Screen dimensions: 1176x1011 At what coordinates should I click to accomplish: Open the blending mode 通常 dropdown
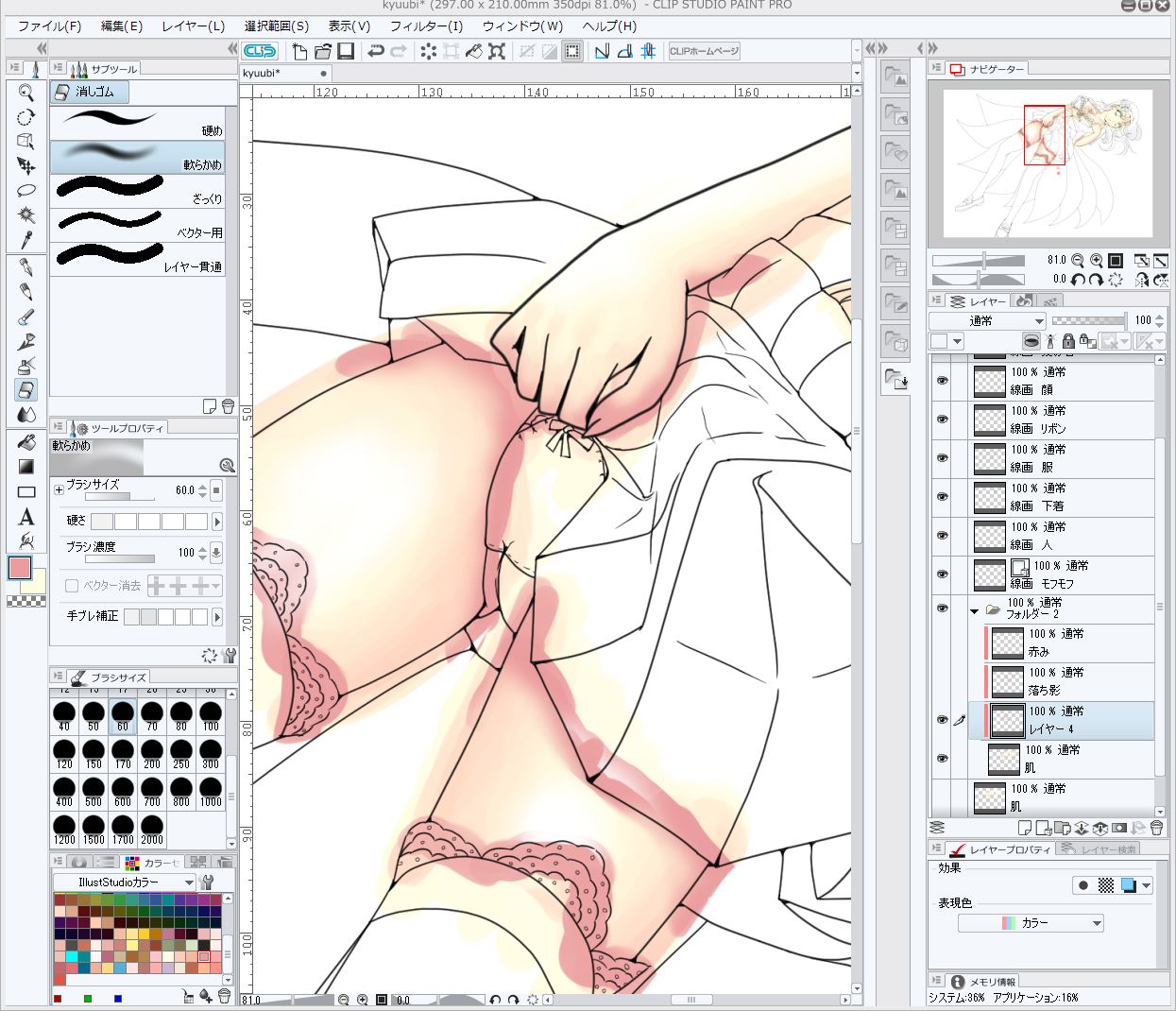coord(987,320)
